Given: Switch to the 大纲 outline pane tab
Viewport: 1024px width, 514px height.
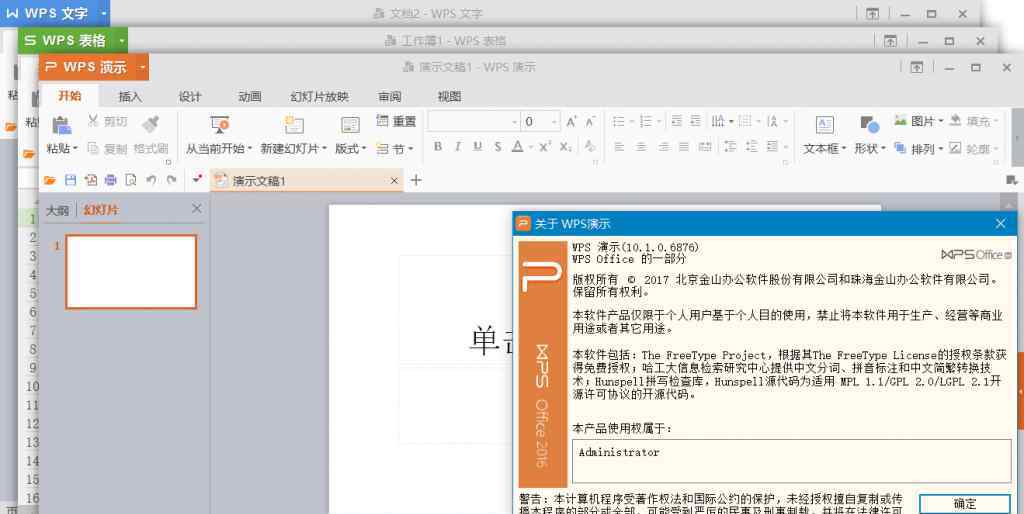Looking at the screenshot, I should (57, 210).
